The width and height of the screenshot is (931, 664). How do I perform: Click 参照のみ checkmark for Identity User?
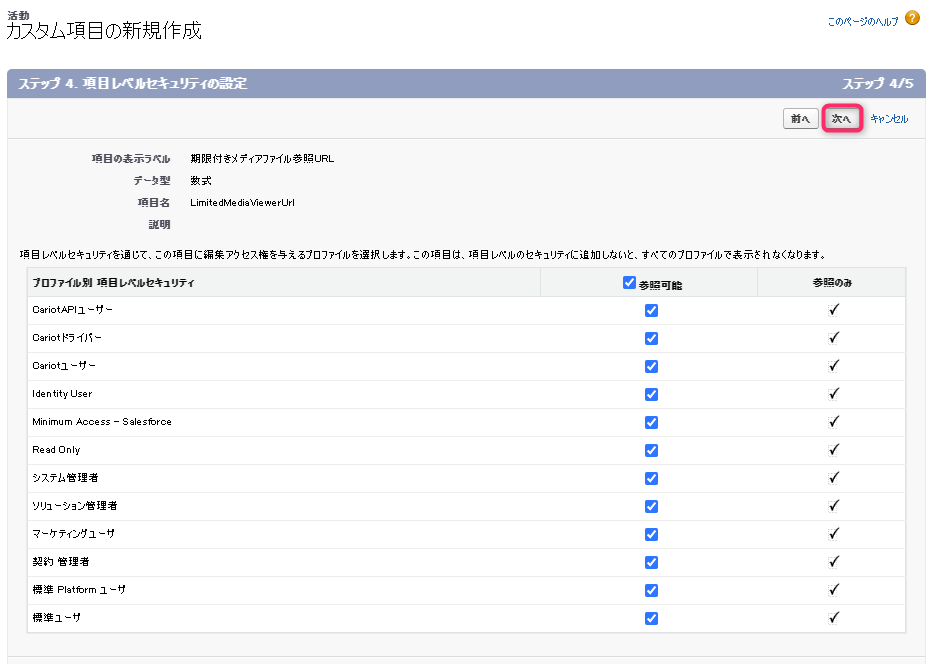[x=834, y=394]
